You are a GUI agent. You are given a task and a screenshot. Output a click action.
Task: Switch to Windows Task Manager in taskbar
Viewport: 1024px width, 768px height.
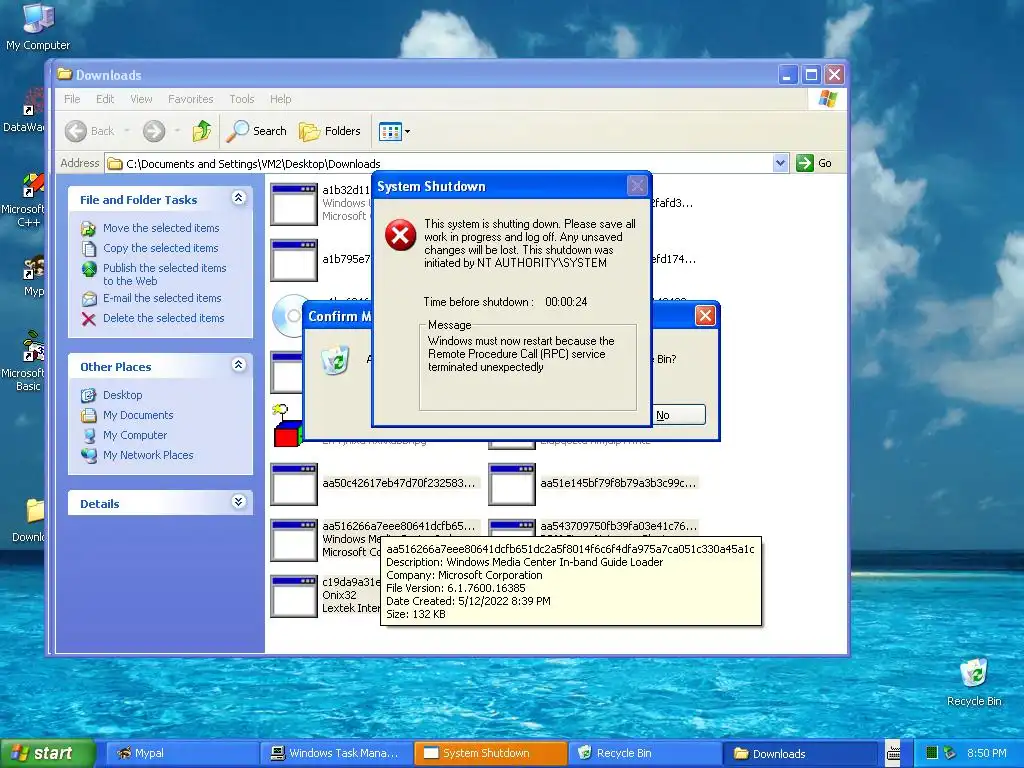coord(335,754)
